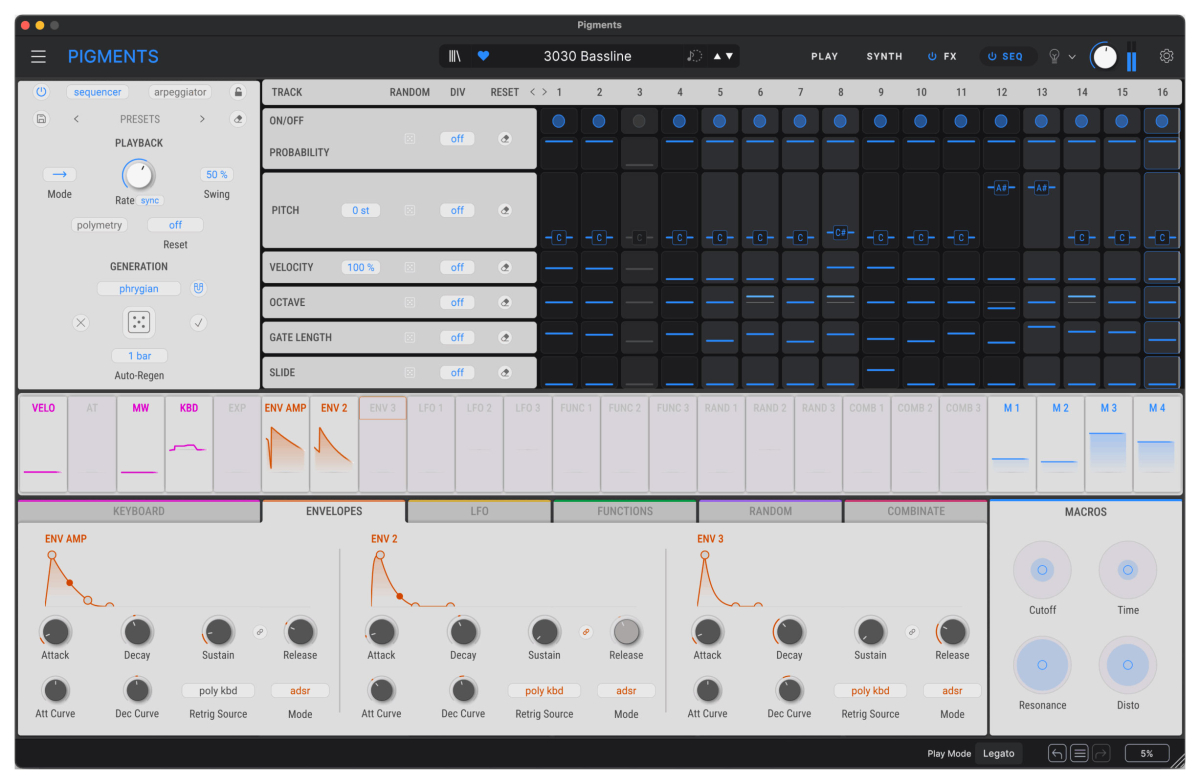This screenshot has width=1200, height=784.
Task: Switch from sequencer to arpeggiator mode
Action: coord(179,91)
